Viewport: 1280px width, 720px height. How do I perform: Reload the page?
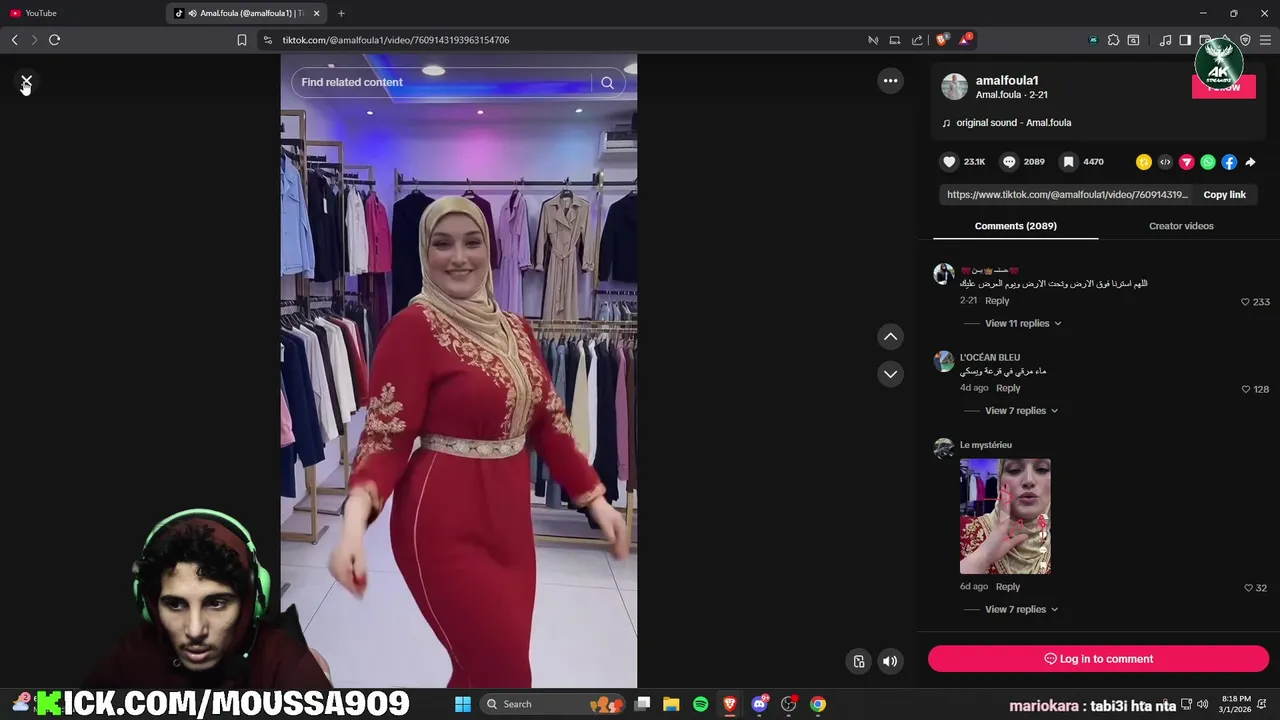(x=54, y=40)
